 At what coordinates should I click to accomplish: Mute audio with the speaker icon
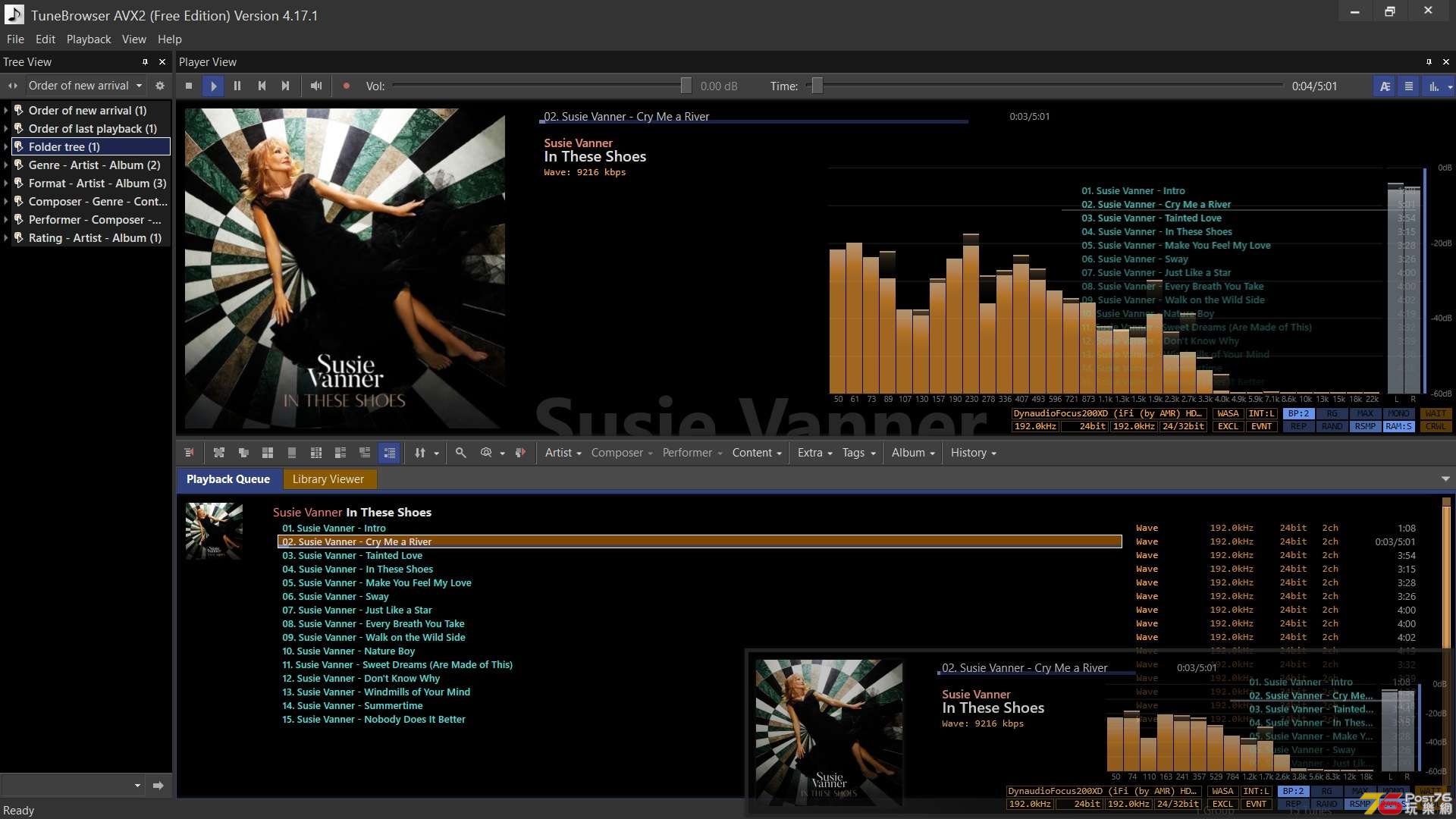tap(316, 86)
